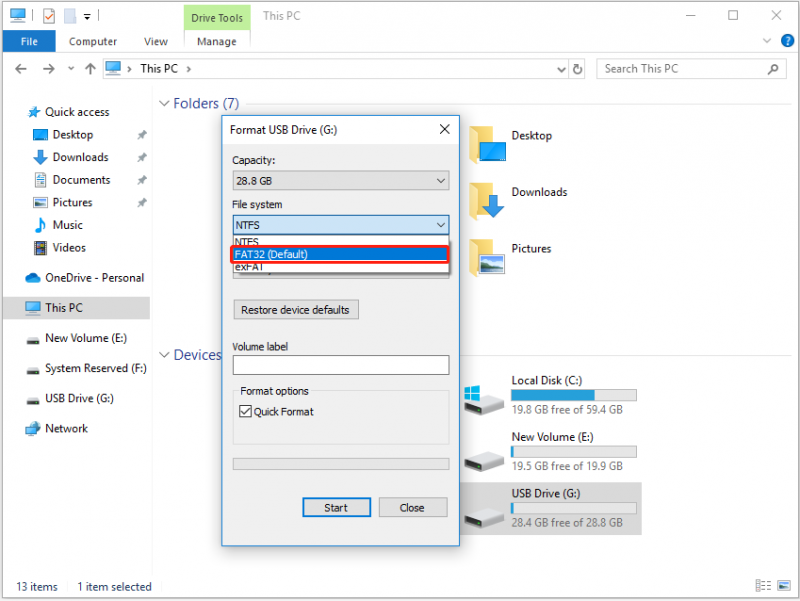The image size is (800, 601).
Task: Switch to the Computer ribbon tab
Action: click(x=93, y=41)
